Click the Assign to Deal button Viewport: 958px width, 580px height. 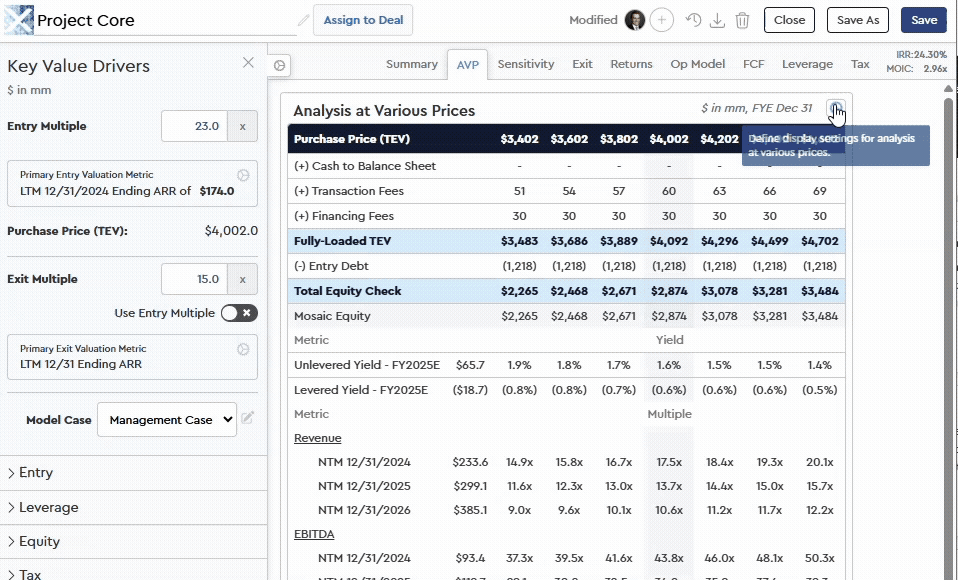(x=363, y=19)
